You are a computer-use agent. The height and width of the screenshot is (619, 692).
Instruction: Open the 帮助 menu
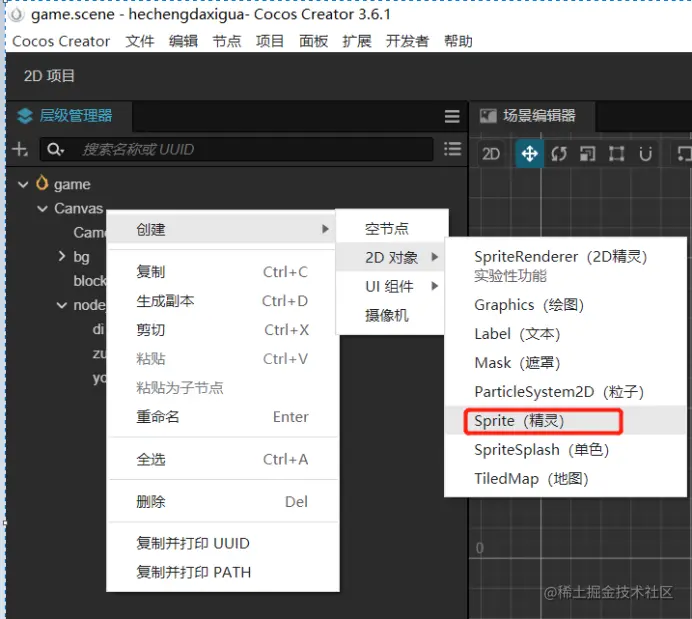[x=458, y=41]
